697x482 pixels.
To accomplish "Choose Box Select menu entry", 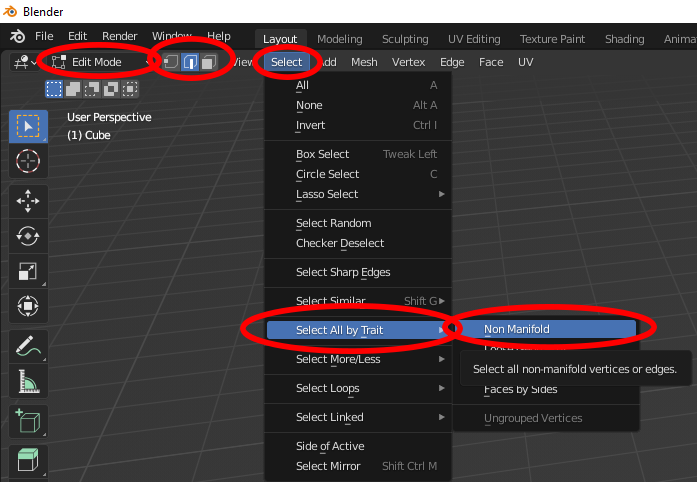I will (358, 154).
